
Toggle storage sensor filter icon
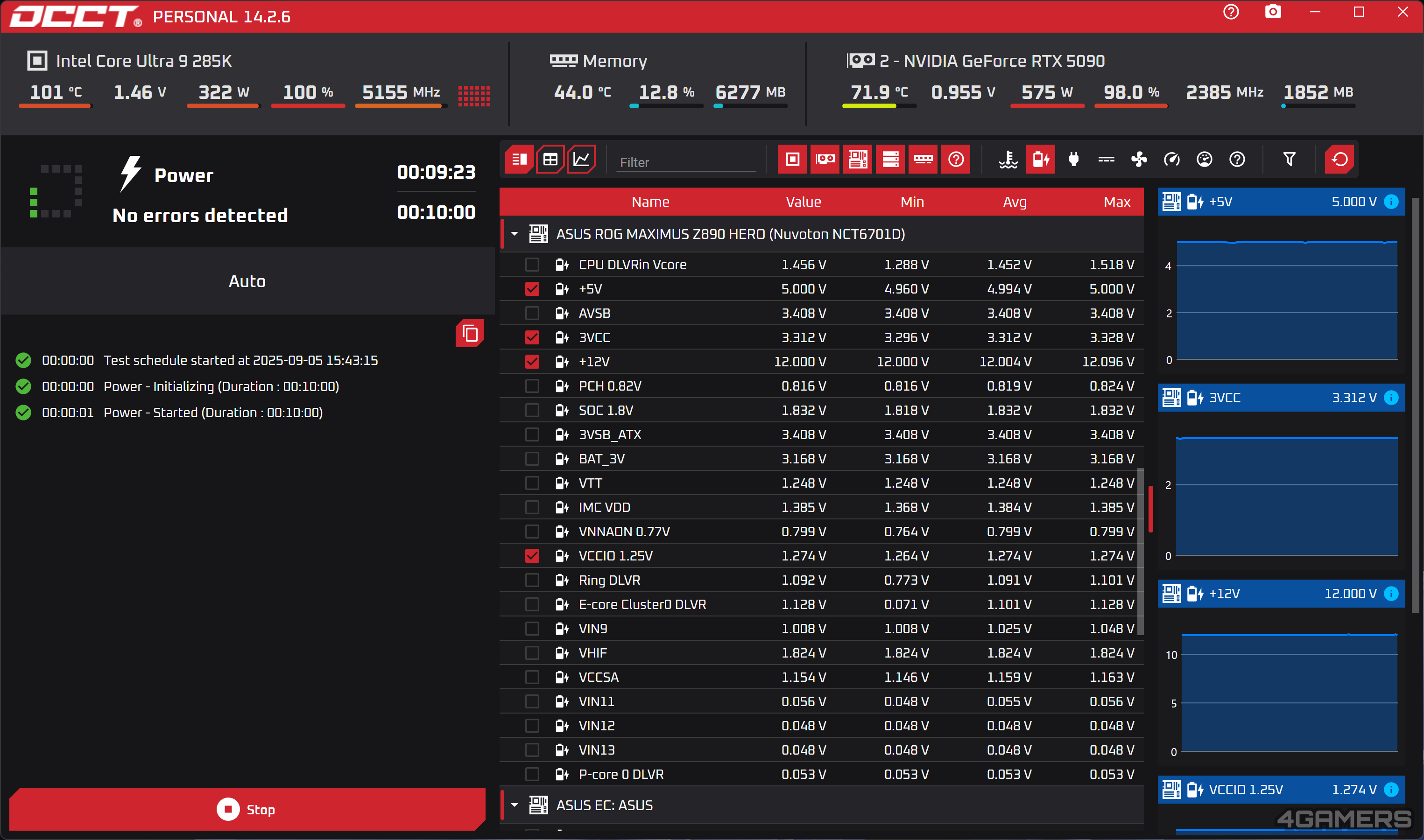click(x=891, y=159)
